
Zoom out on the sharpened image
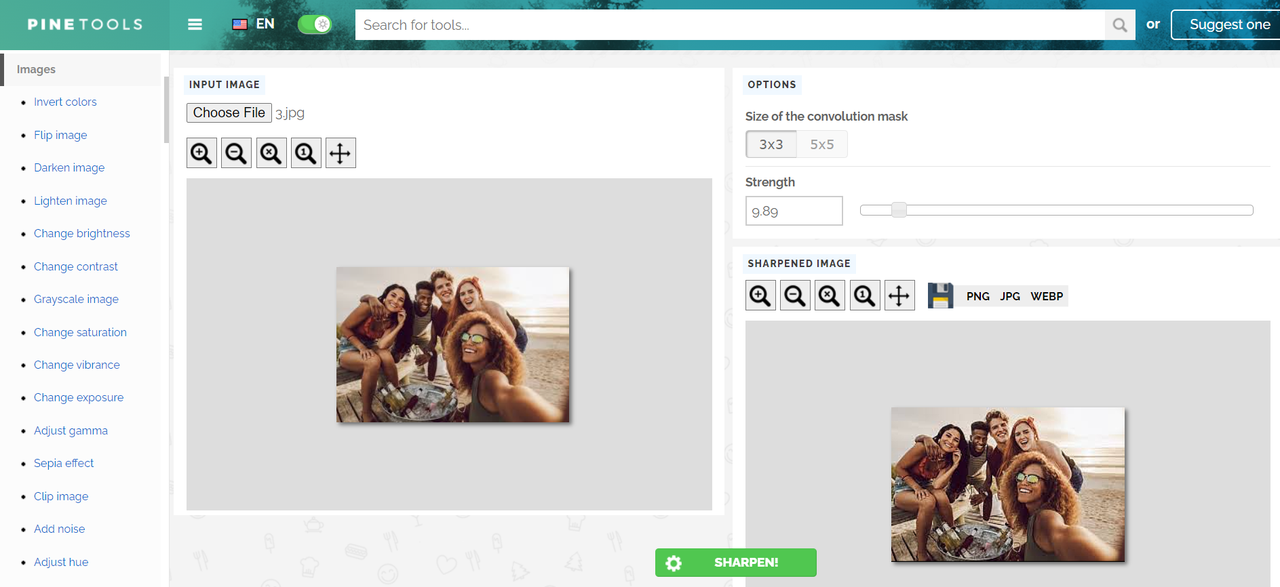coord(795,295)
